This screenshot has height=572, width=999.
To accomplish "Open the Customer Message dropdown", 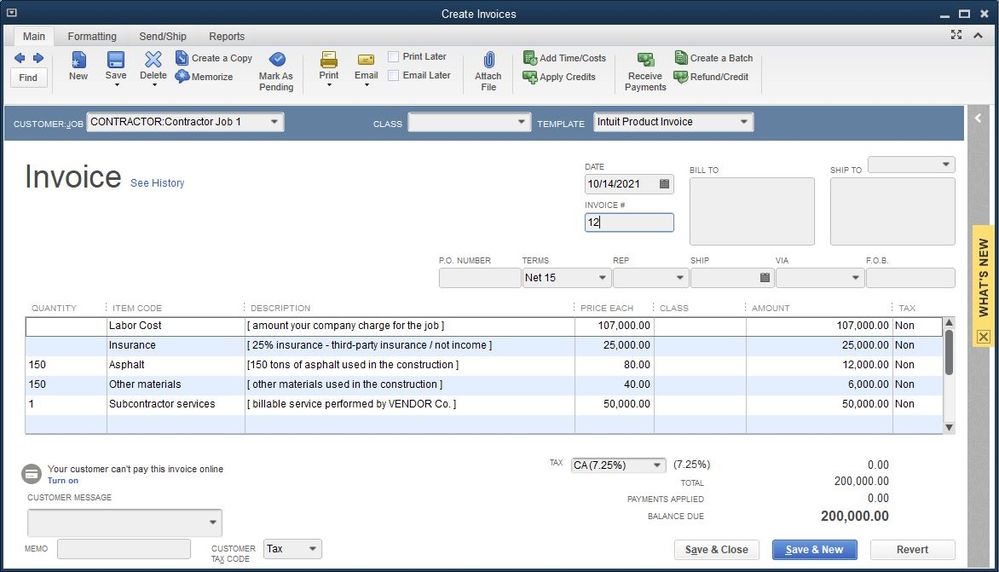I will (213, 522).
